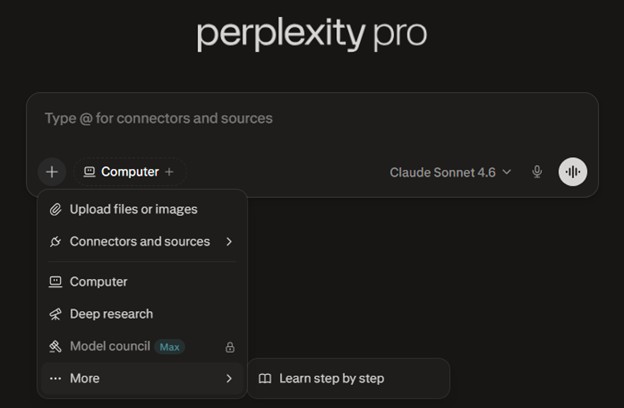Start voice mode with waveform button
The image size is (624, 408).
(573, 172)
